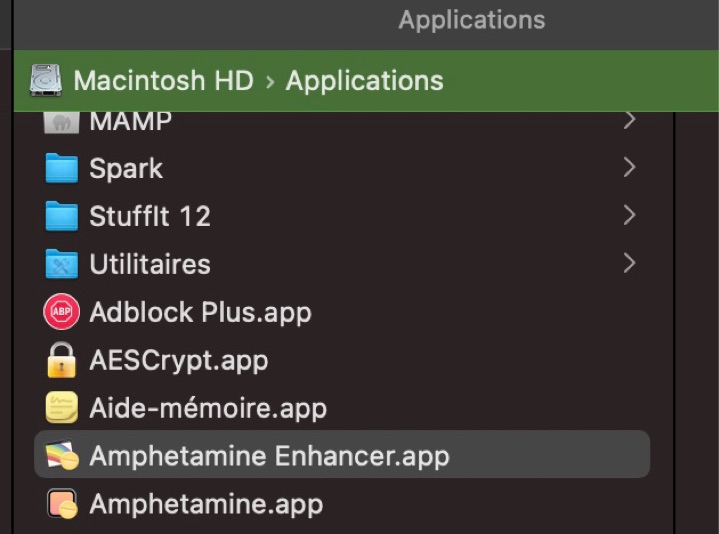719x534 pixels.
Task: Click the StuffIt 12 folder icon
Action: click(62, 216)
